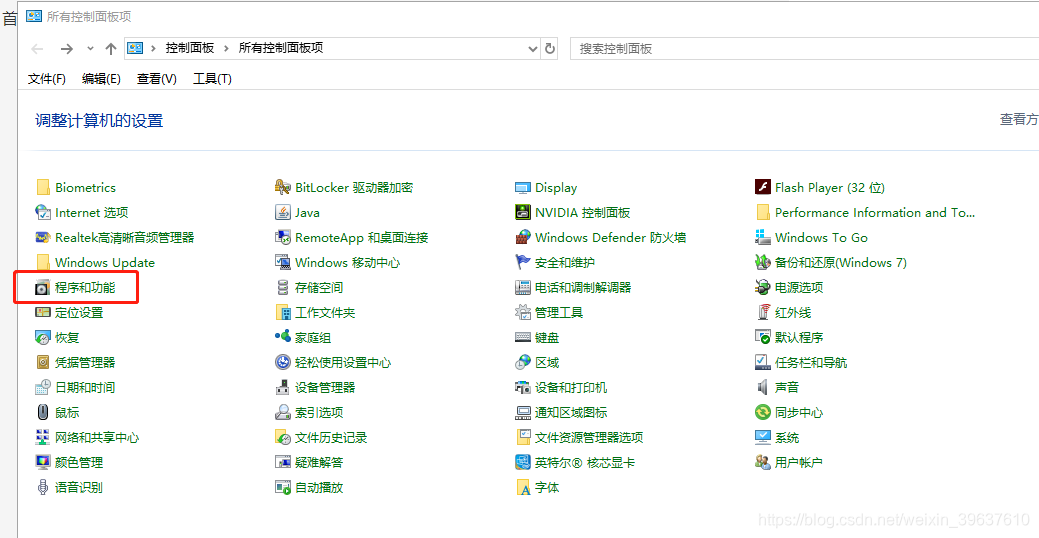Open the 文件资源管理器选项 link
This screenshot has width=1039, height=538.
pyautogui.click(x=589, y=437)
